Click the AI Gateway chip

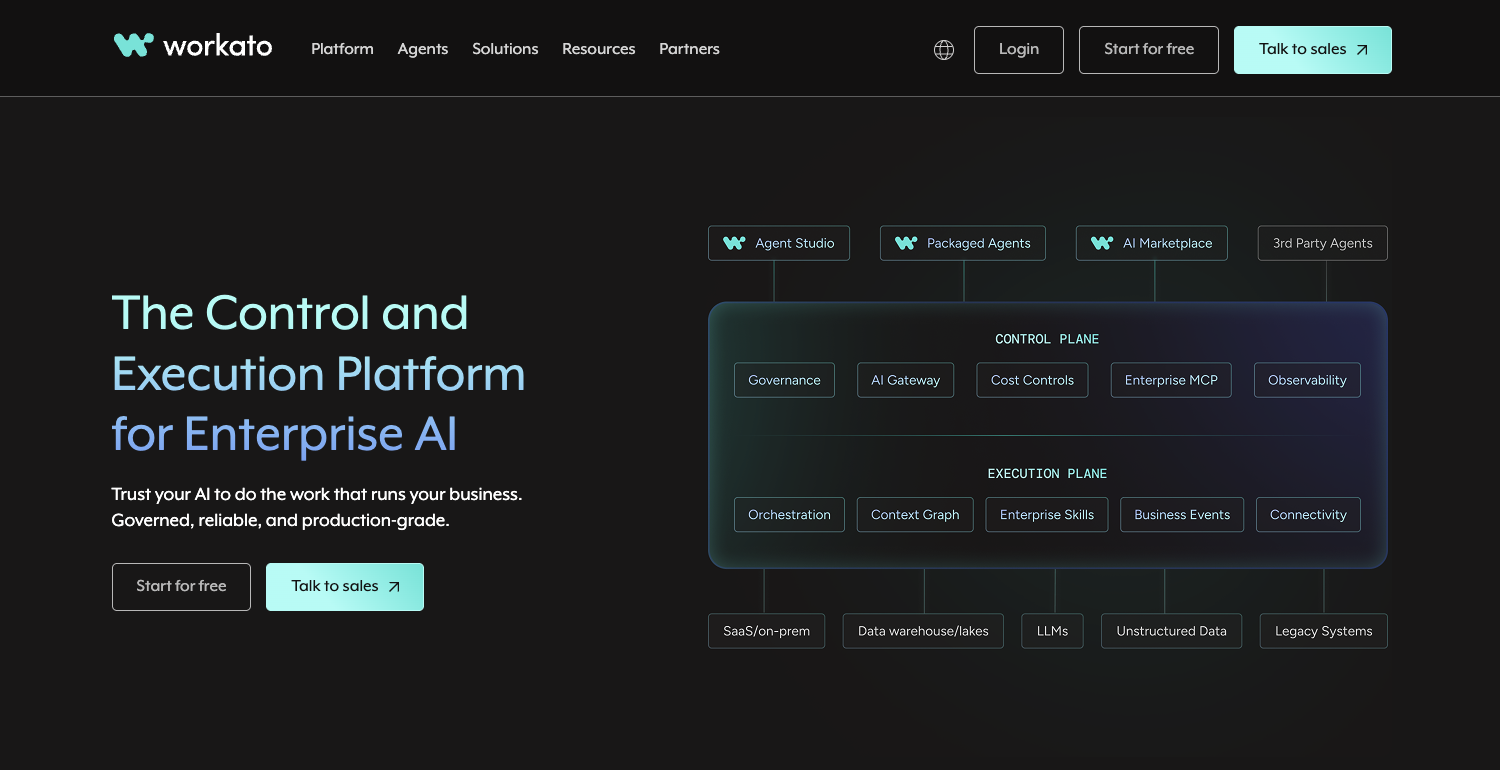pos(906,380)
